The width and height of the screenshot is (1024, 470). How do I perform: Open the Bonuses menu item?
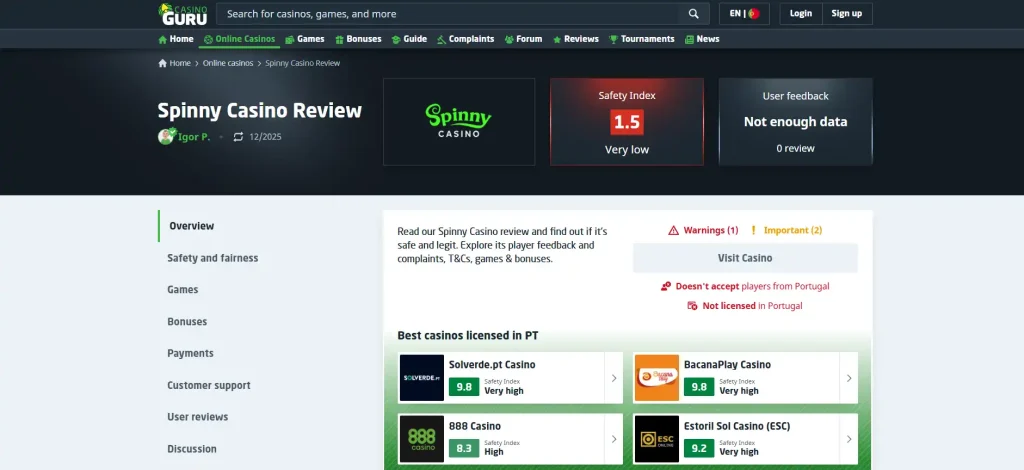pyautogui.click(x=358, y=39)
